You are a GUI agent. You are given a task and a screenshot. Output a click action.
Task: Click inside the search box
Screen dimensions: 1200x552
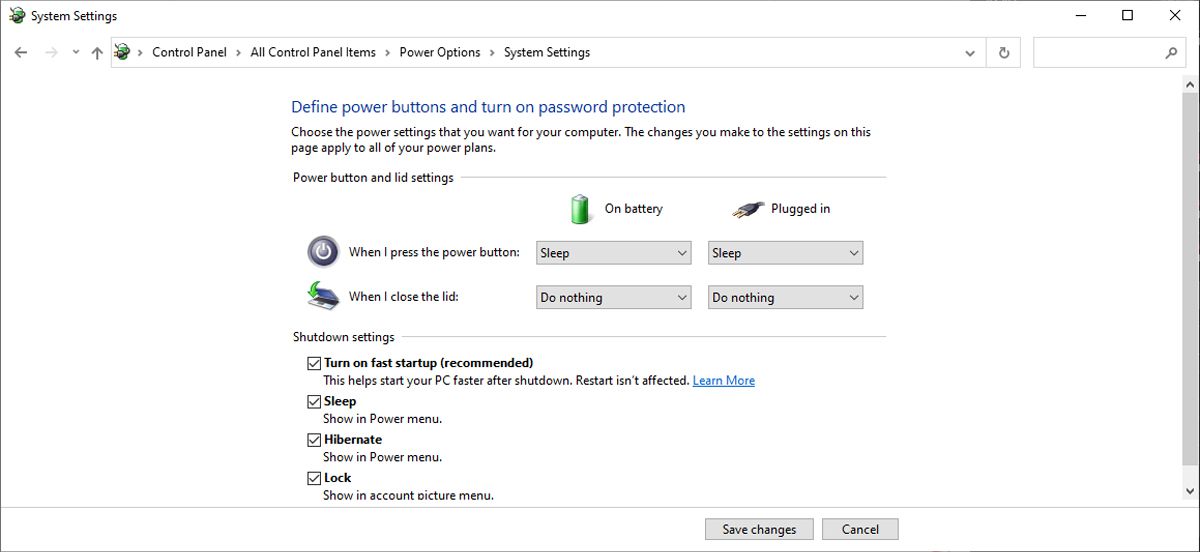pos(1095,53)
